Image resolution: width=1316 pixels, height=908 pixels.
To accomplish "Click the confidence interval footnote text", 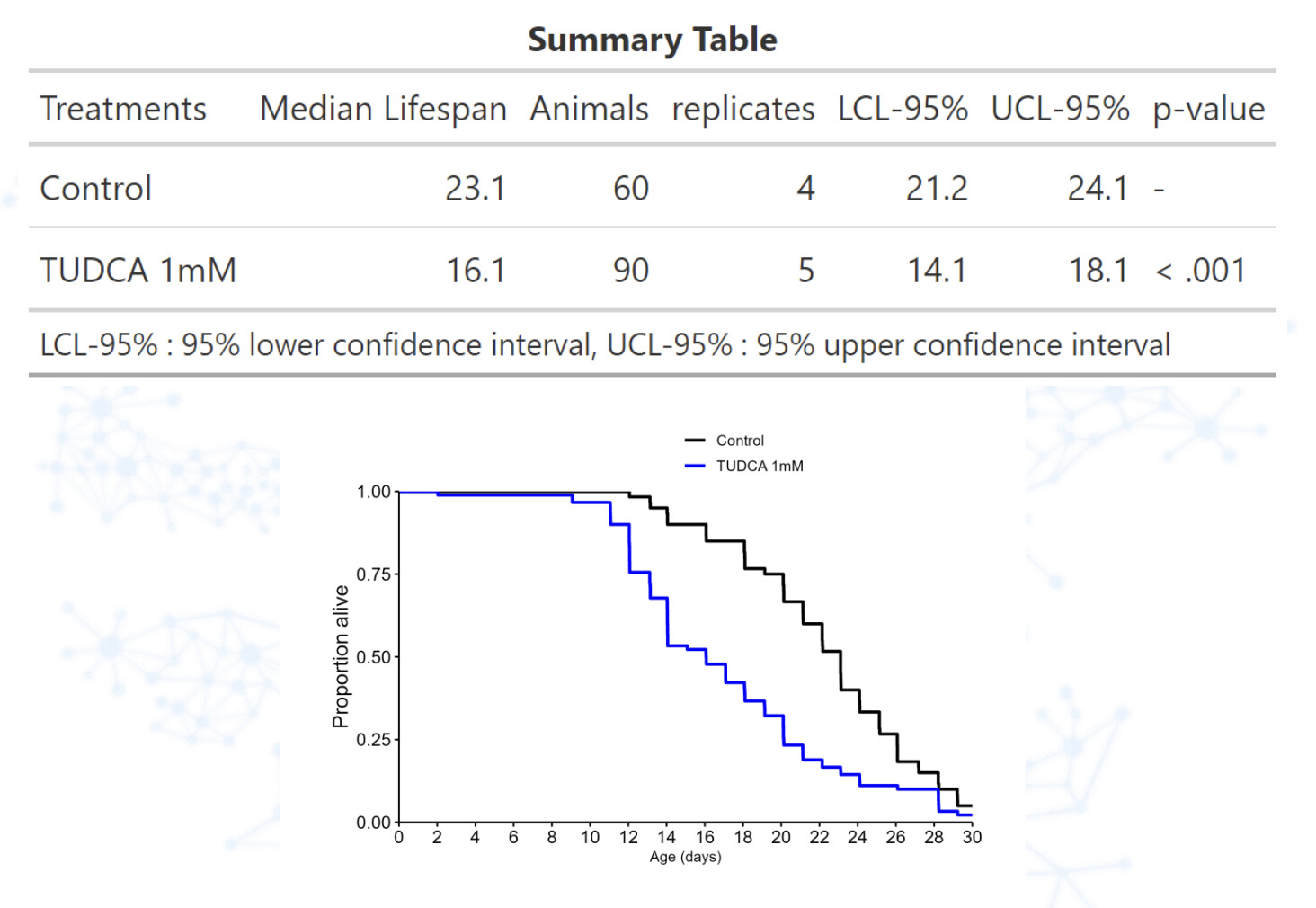I will click(605, 345).
